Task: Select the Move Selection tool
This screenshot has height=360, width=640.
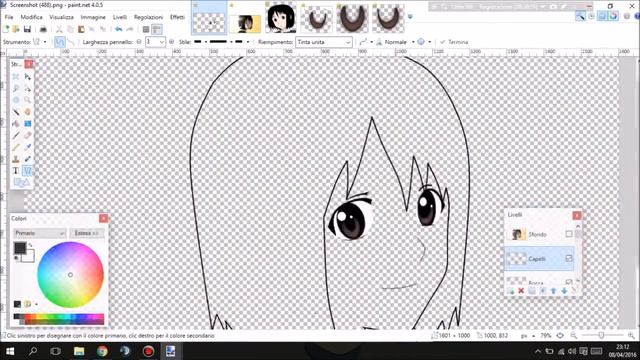Action: [x=27, y=89]
